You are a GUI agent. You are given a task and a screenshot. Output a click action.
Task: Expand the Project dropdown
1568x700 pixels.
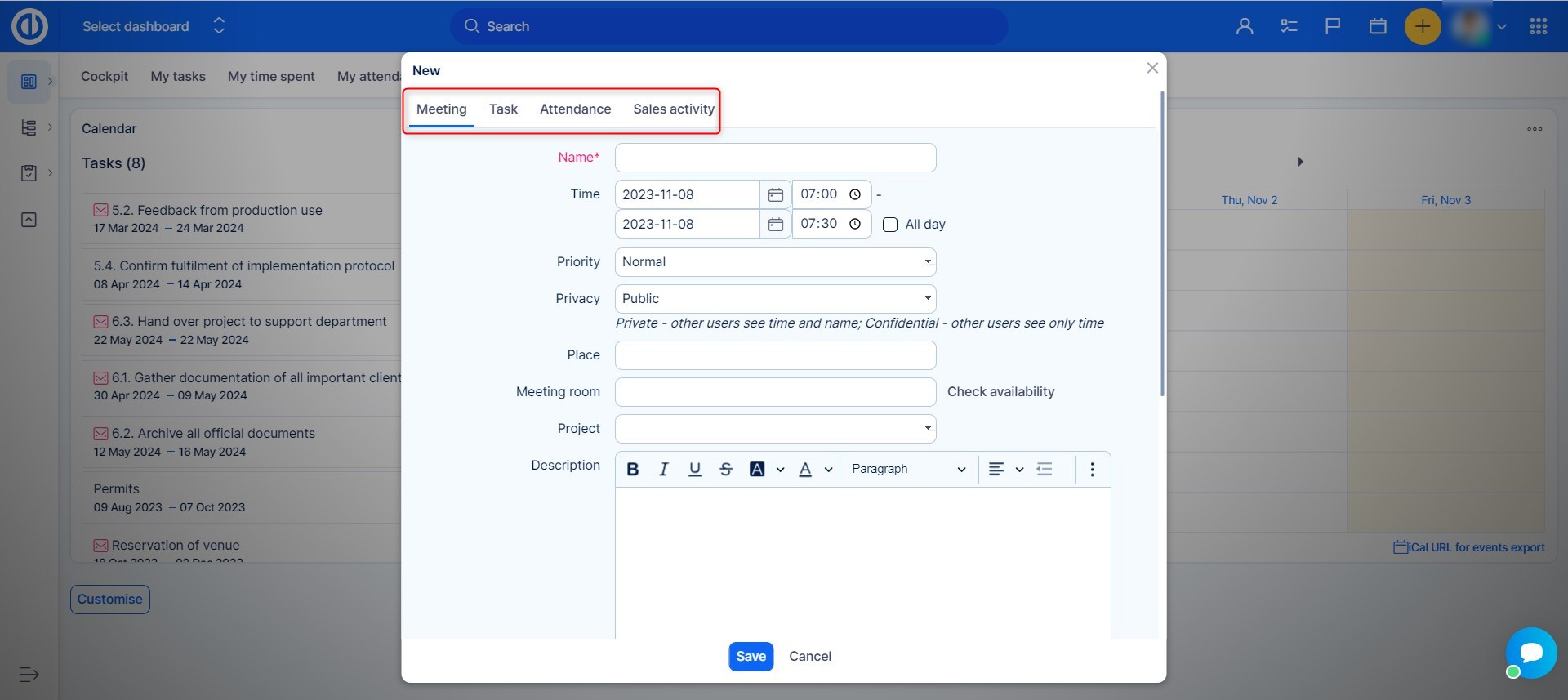pyautogui.click(x=775, y=429)
